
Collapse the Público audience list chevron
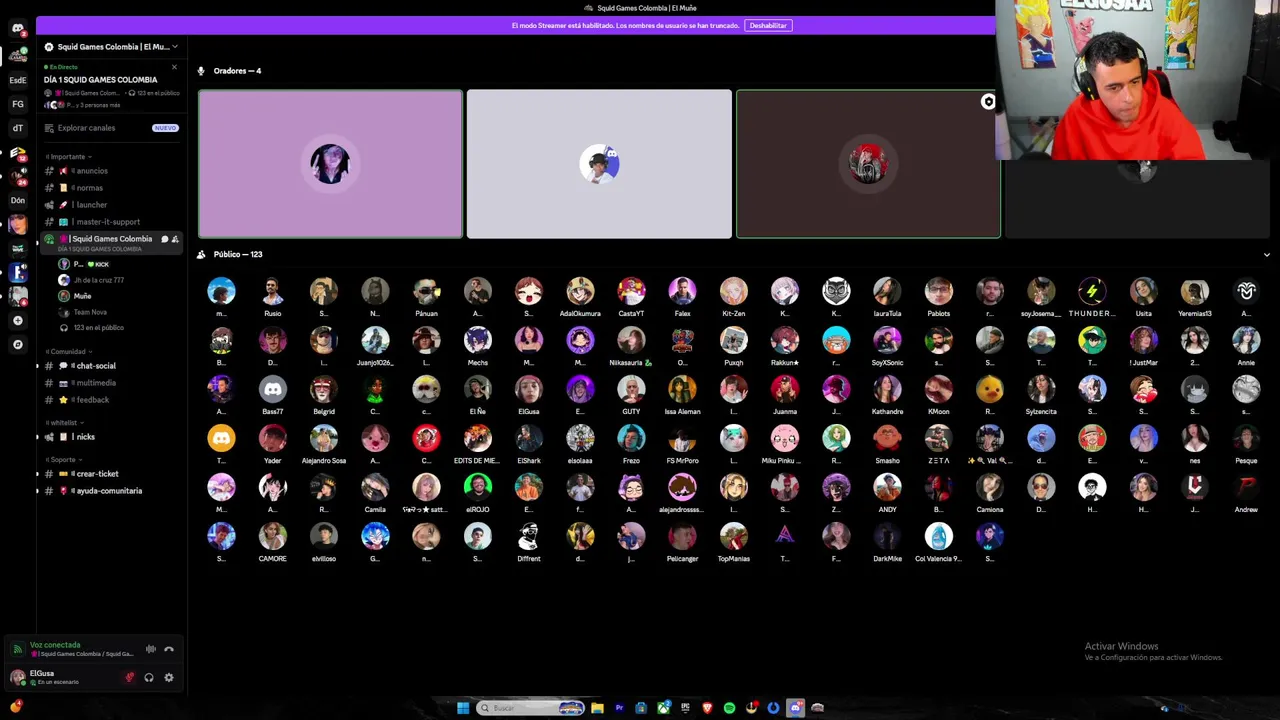(x=1266, y=255)
